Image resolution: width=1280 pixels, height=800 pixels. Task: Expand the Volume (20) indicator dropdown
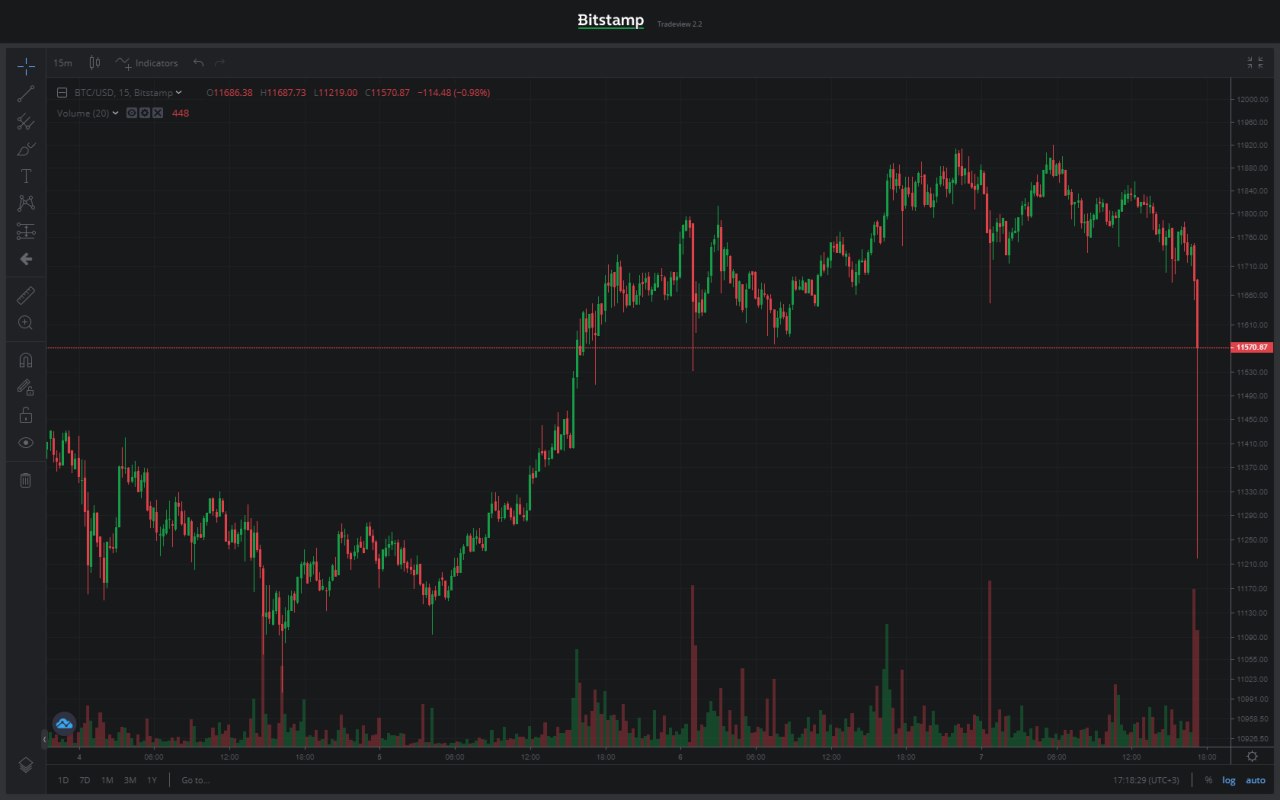point(115,113)
